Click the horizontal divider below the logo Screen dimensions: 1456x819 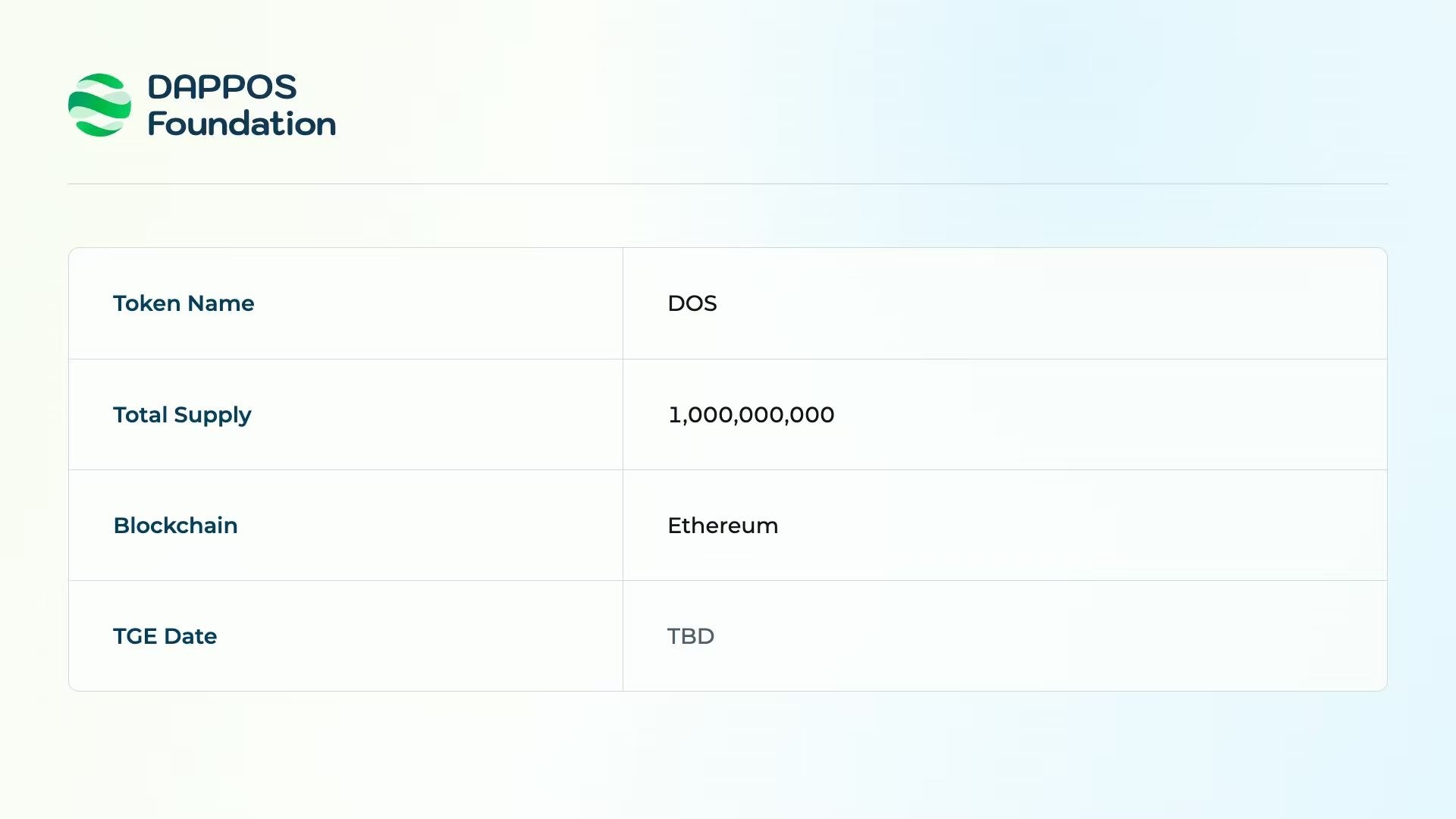[x=728, y=184]
